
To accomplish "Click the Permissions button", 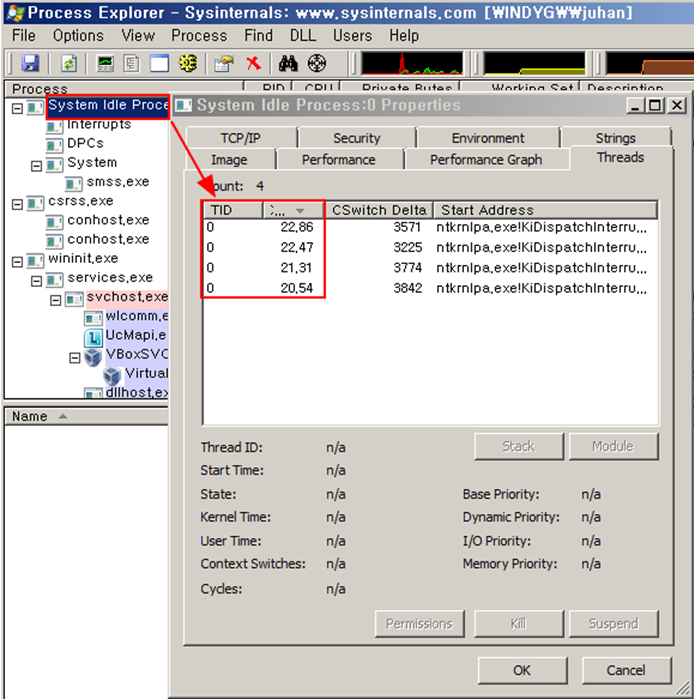I will (419, 623).
